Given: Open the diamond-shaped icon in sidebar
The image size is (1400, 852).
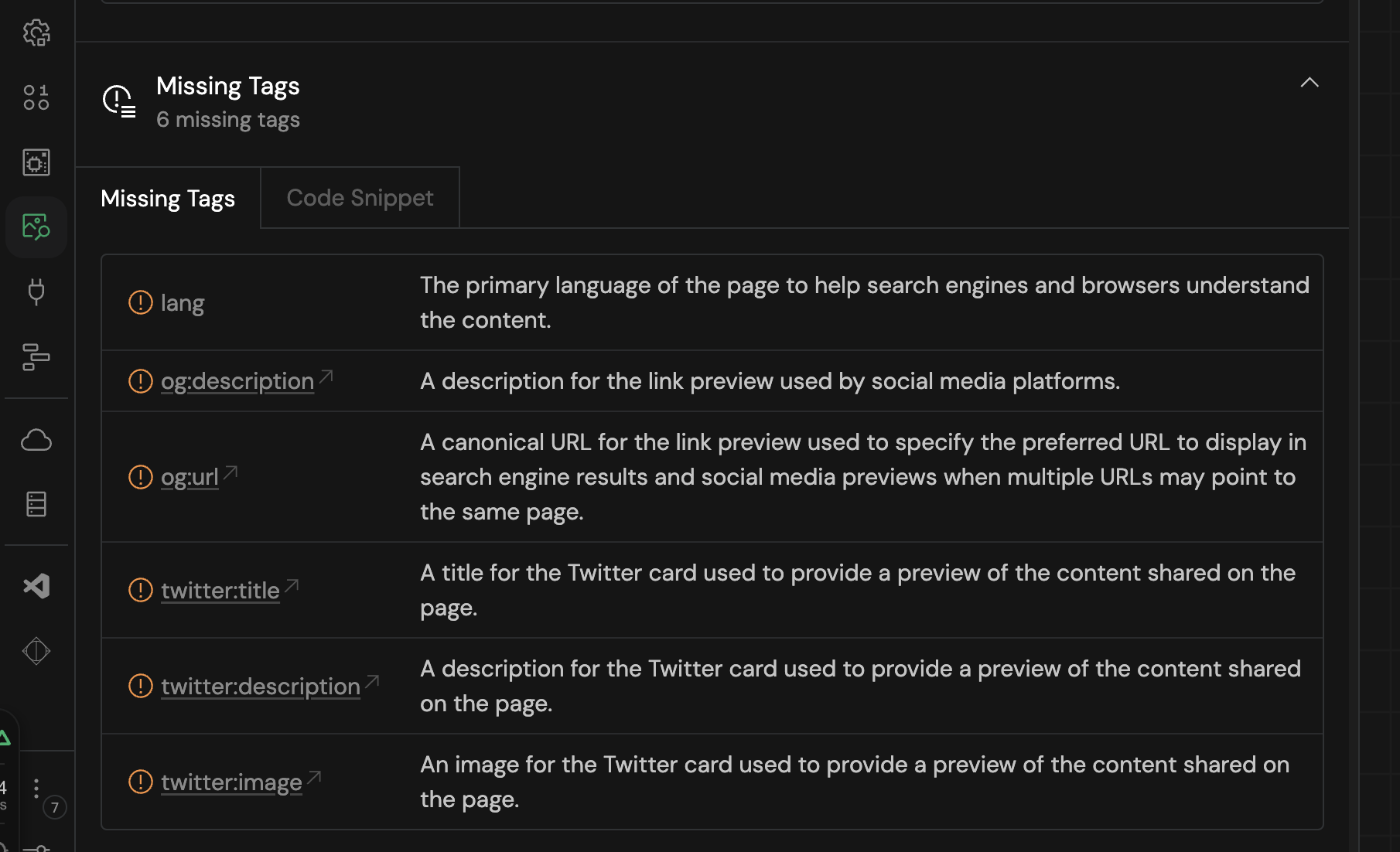Looking at the screenshot, I should [36, 651].
